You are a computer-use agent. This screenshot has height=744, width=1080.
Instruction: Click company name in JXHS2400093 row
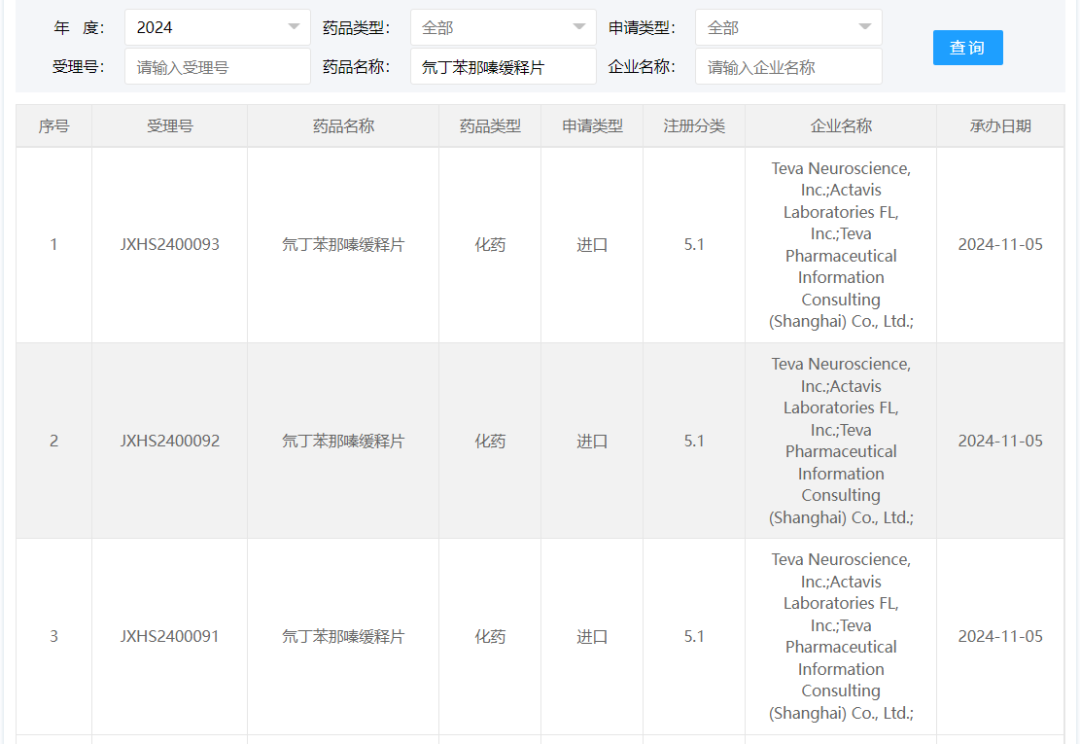tap(841, 245)
